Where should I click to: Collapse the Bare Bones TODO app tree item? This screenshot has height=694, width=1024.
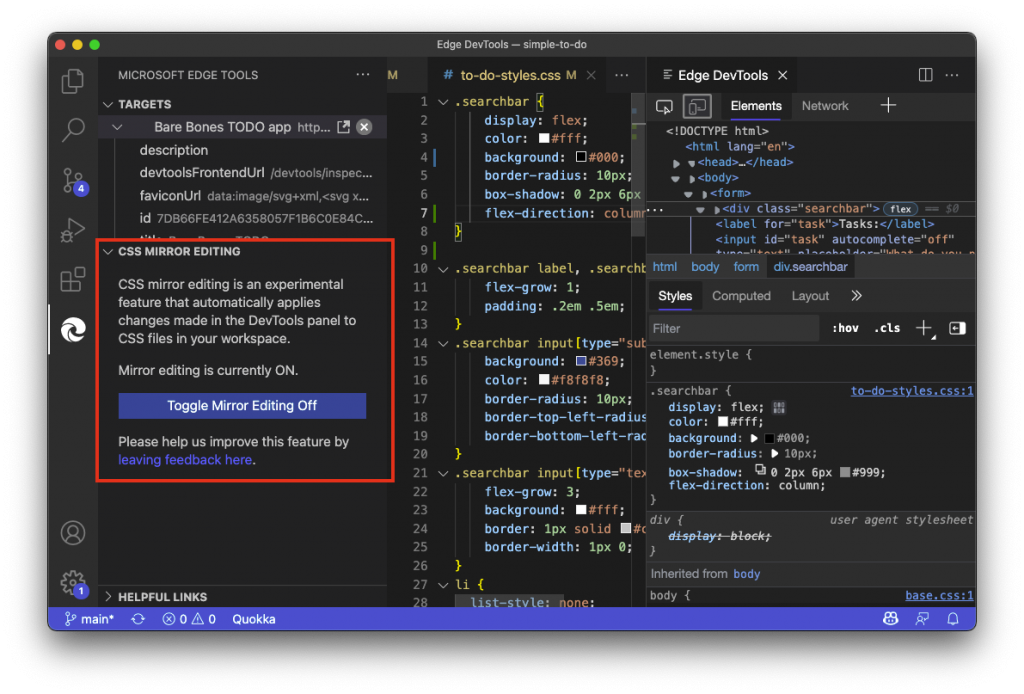pos(118,127)
